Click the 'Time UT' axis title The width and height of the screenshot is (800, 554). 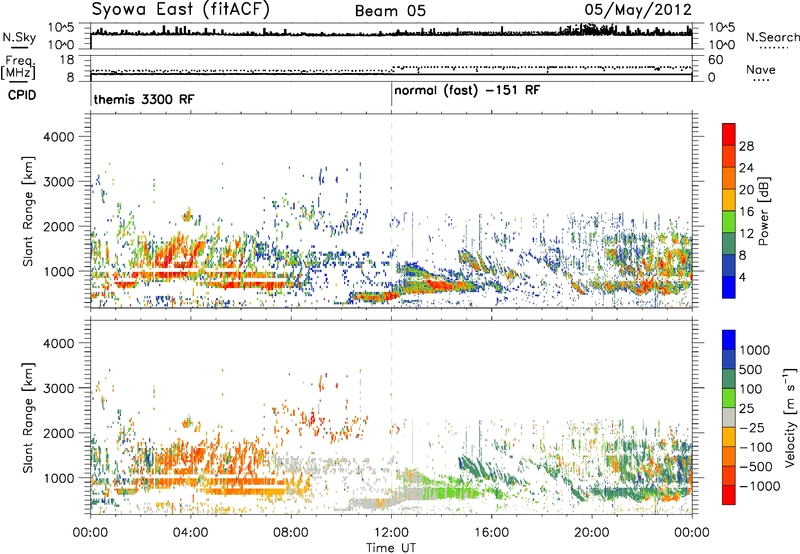point(391,548)
